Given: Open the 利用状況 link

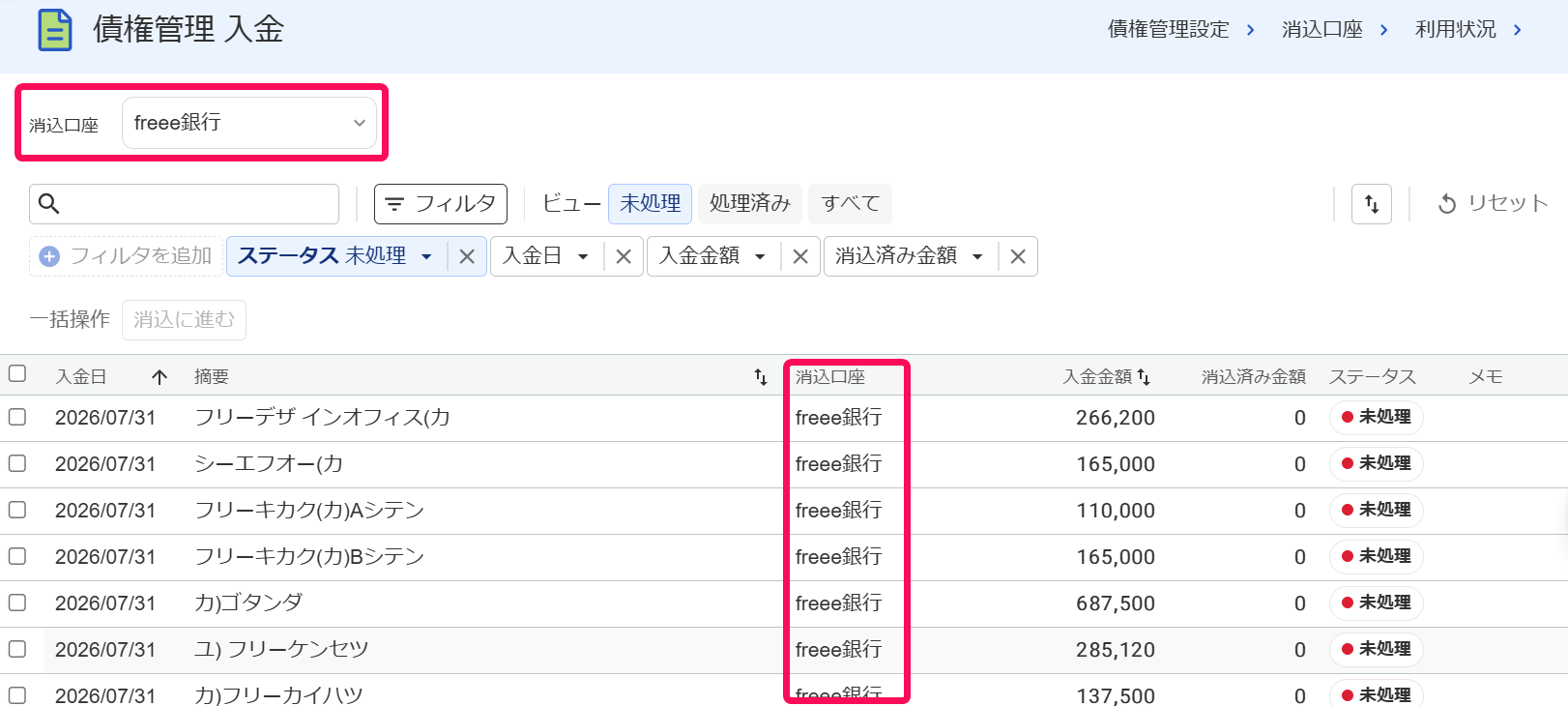Looking at the screenshot, I should point(1456,30).
